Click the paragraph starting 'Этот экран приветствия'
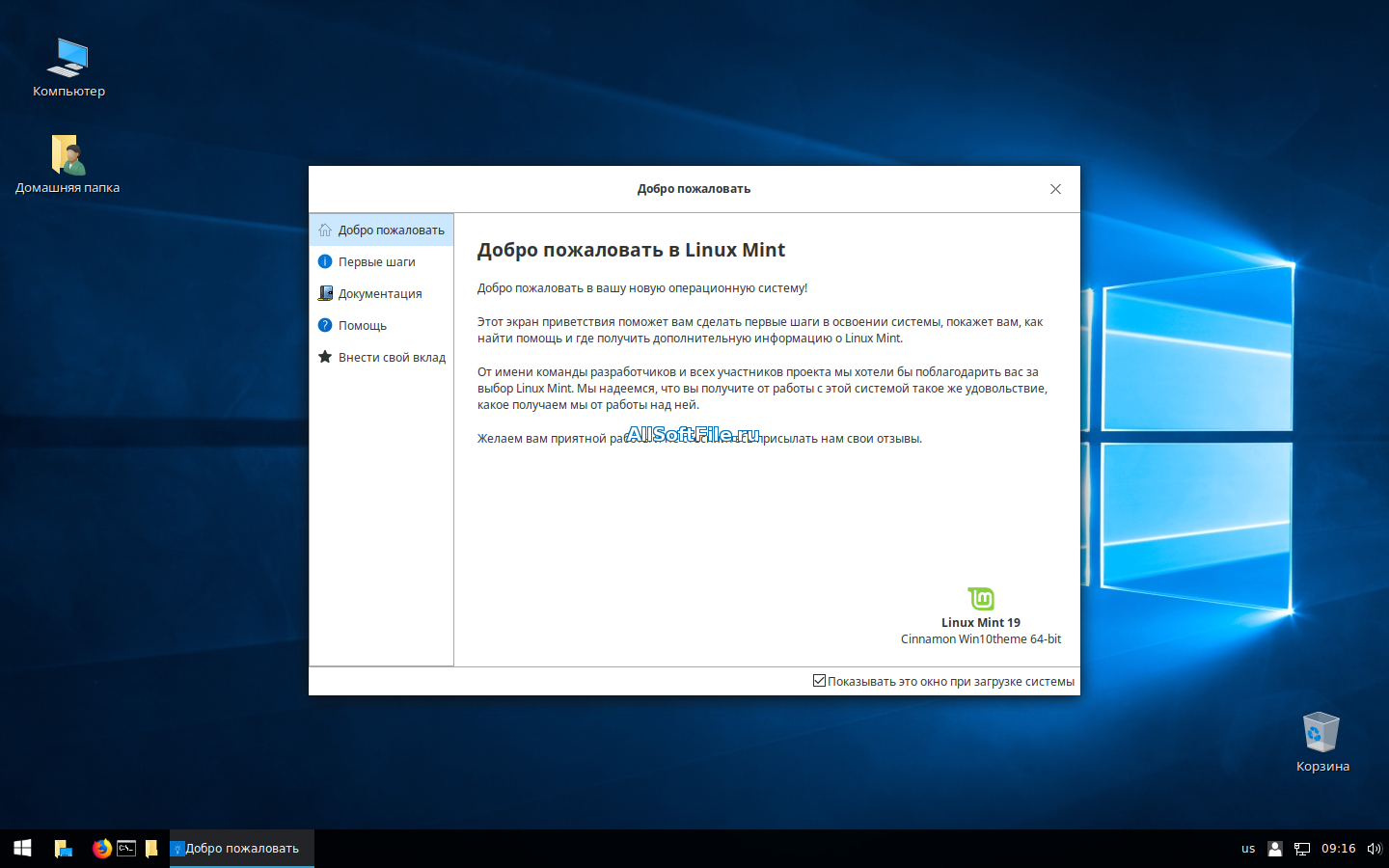1389x868 pixels. pos(760,330)
